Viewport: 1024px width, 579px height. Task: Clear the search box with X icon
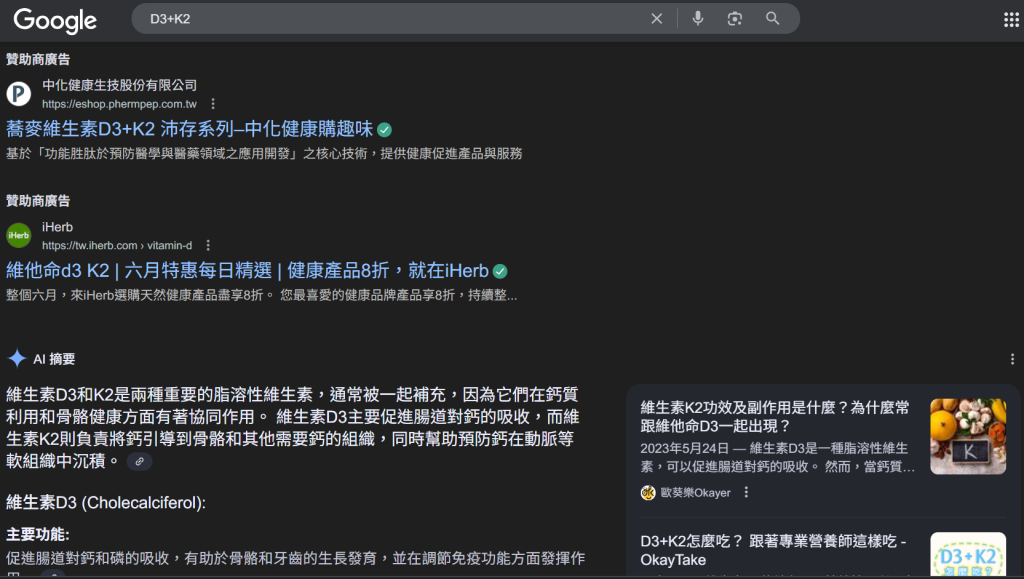[657, 19]
